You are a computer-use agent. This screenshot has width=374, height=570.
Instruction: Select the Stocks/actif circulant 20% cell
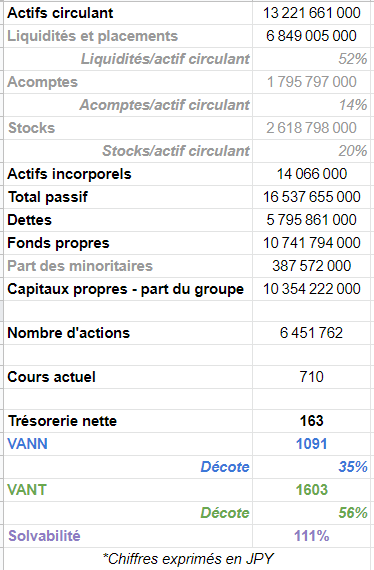click(x=311, y=151)
